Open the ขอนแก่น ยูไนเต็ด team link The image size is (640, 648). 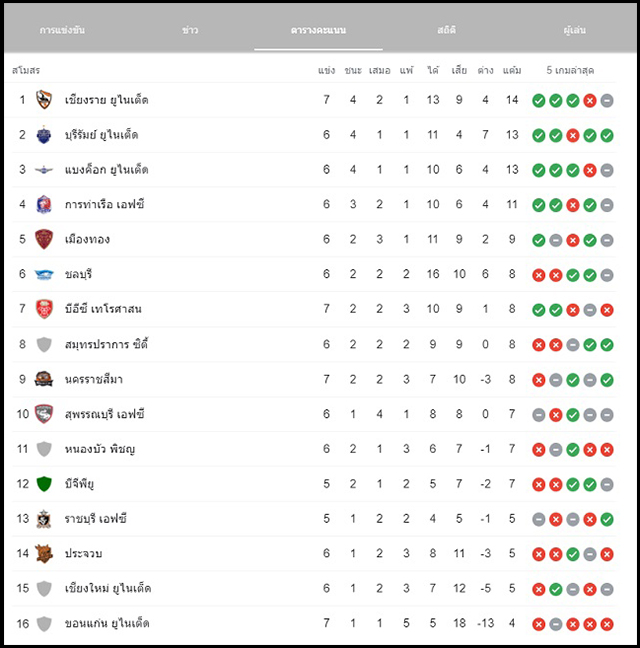coord(107,623)
